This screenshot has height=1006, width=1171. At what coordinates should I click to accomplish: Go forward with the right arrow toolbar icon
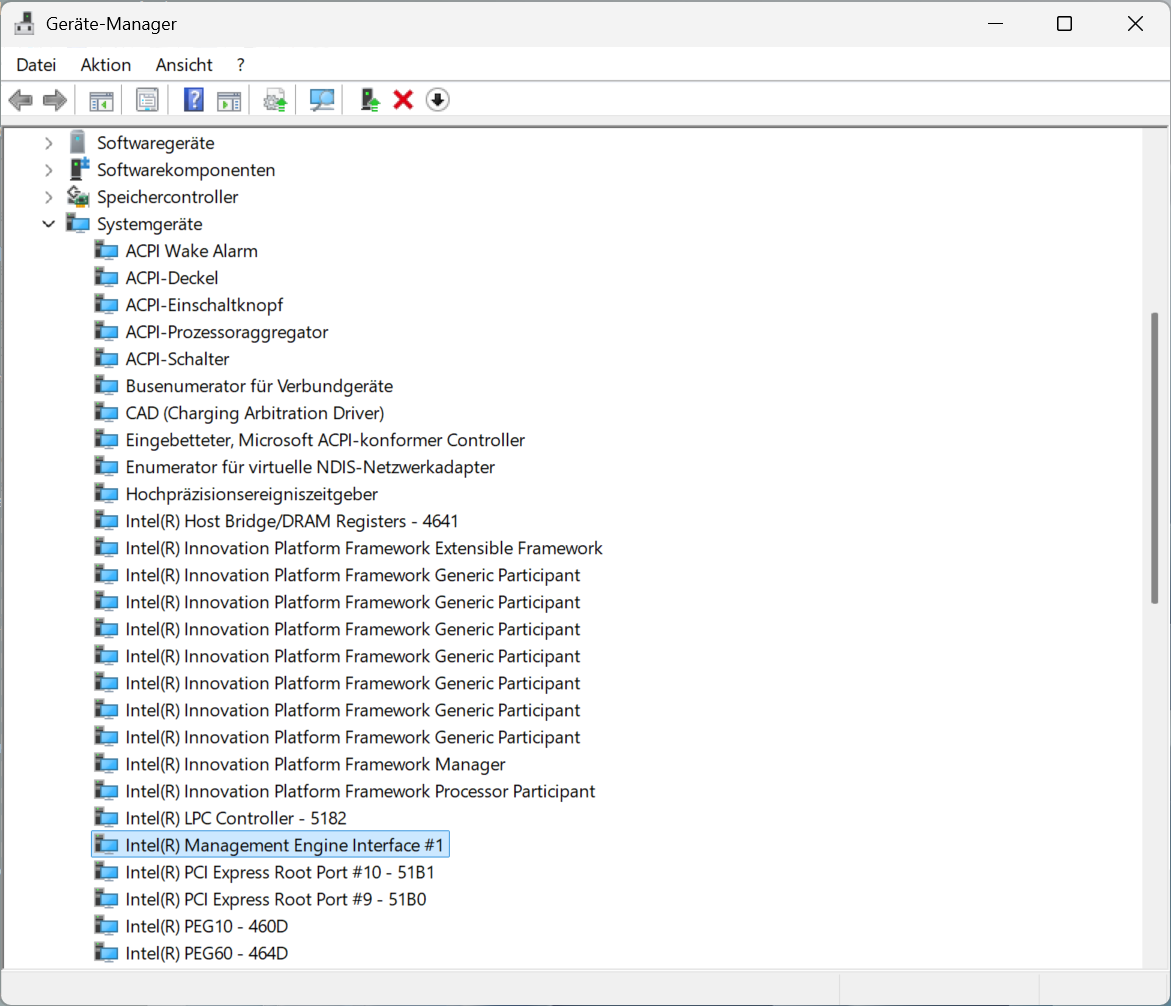55,100
